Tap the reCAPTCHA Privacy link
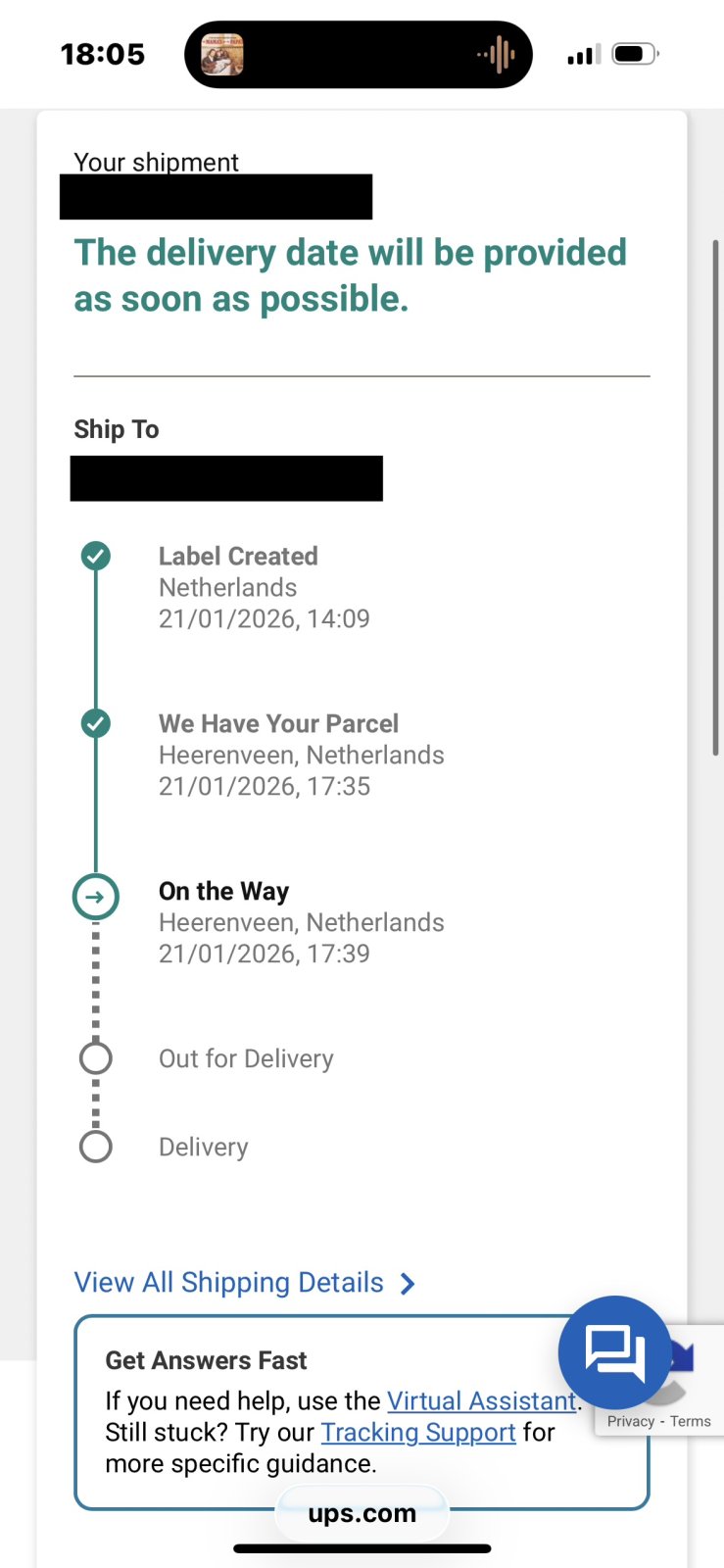Screen dimensions: 724x1568 pyautogui.click(x=630, y=1422)
